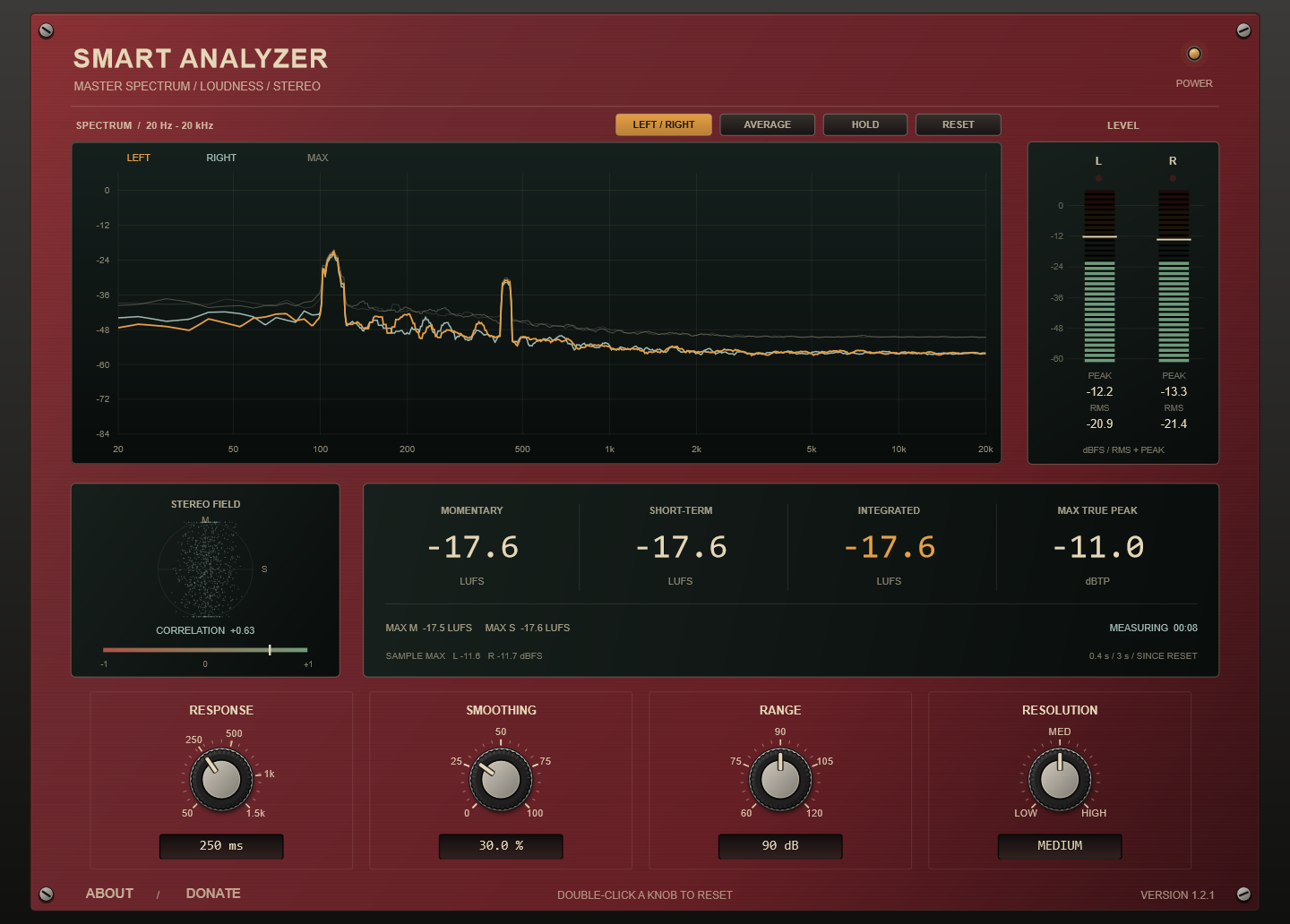Image resolution: width=1290 pixels, height=924 pixels.
Task: Adjust the SMOOTHING knob
Action: click(501, 780)
